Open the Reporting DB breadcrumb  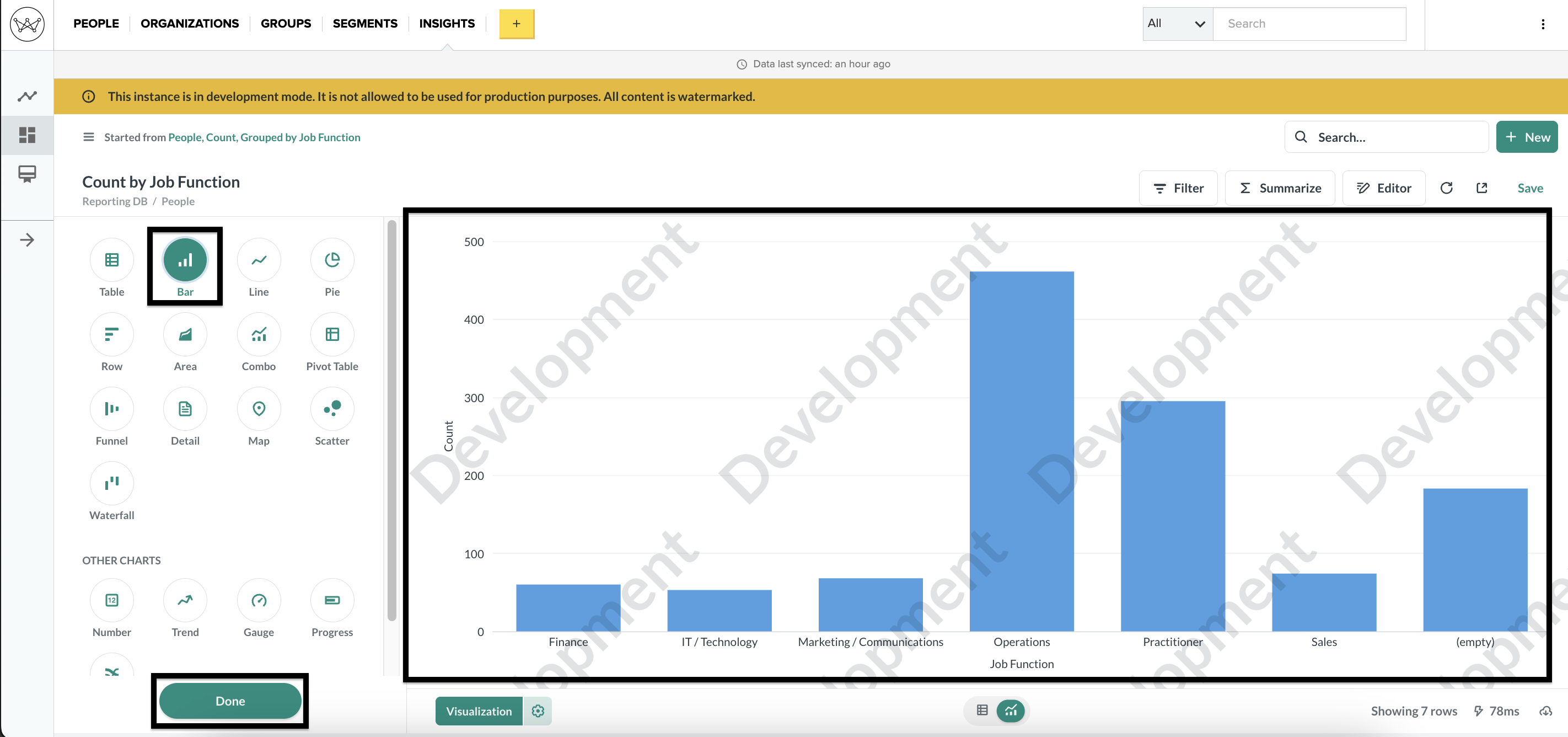click(115, 201)
